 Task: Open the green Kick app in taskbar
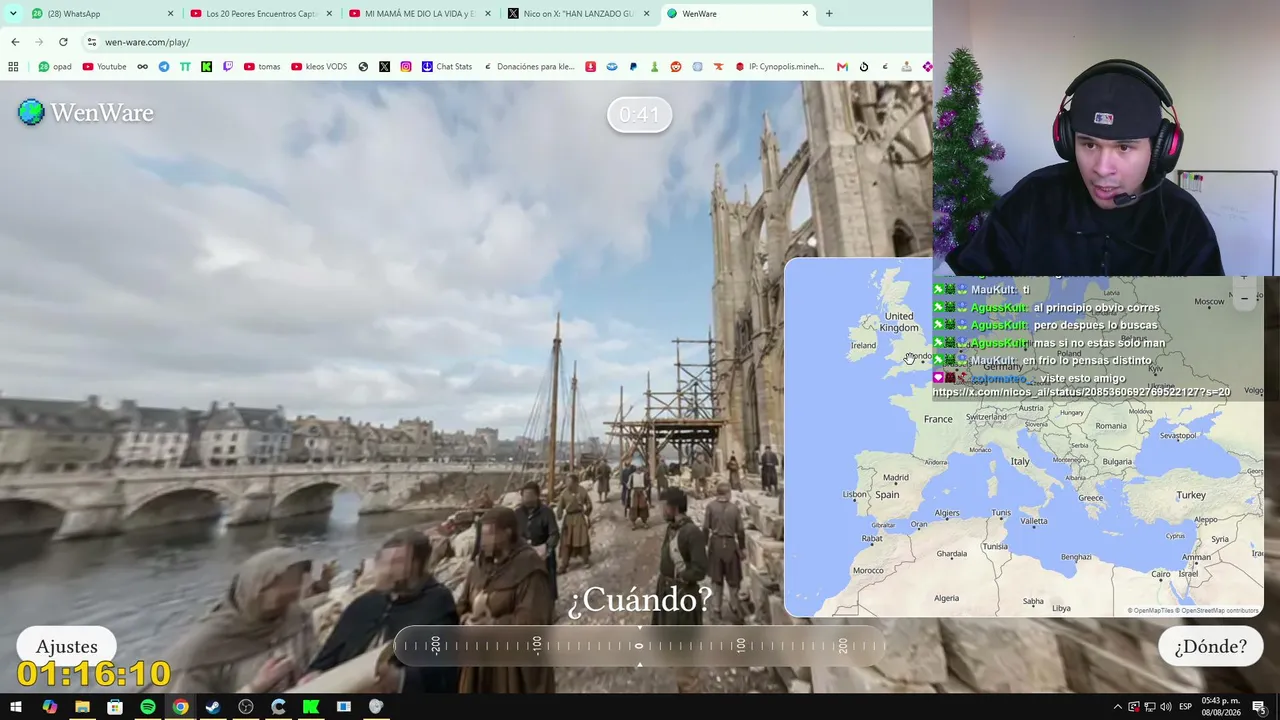point(311,707)
